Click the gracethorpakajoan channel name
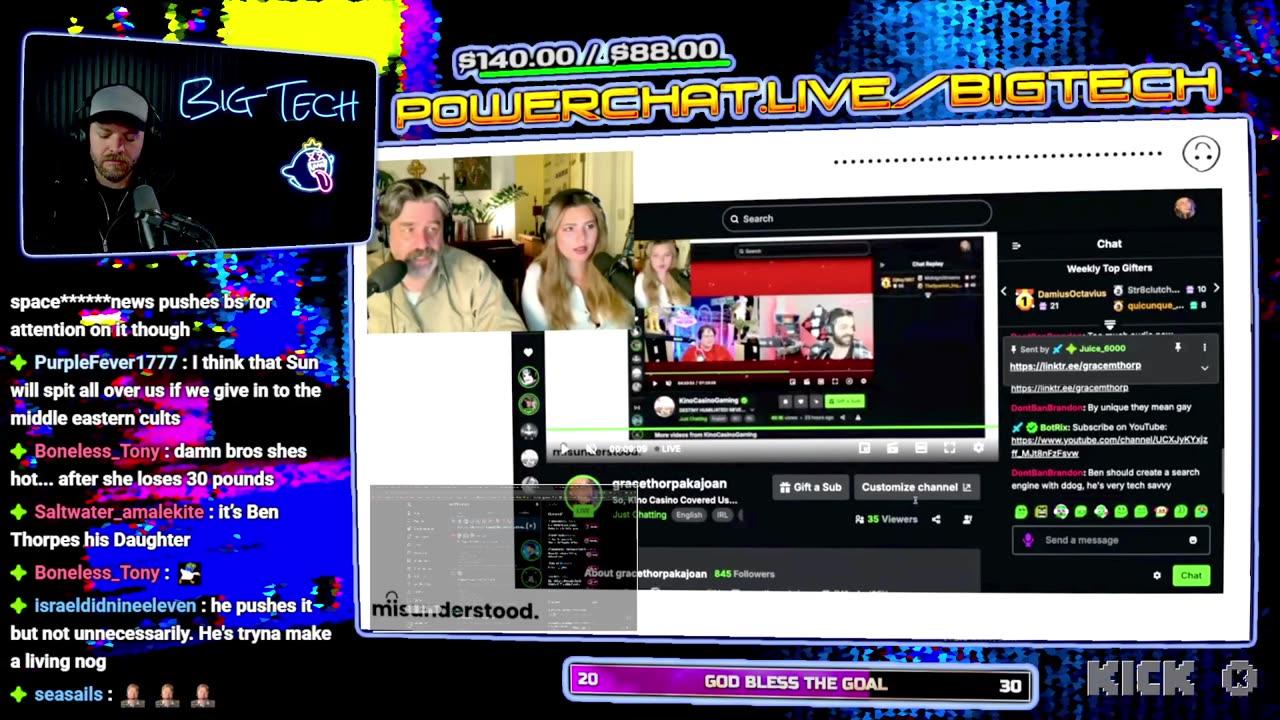 click(669, 483)
